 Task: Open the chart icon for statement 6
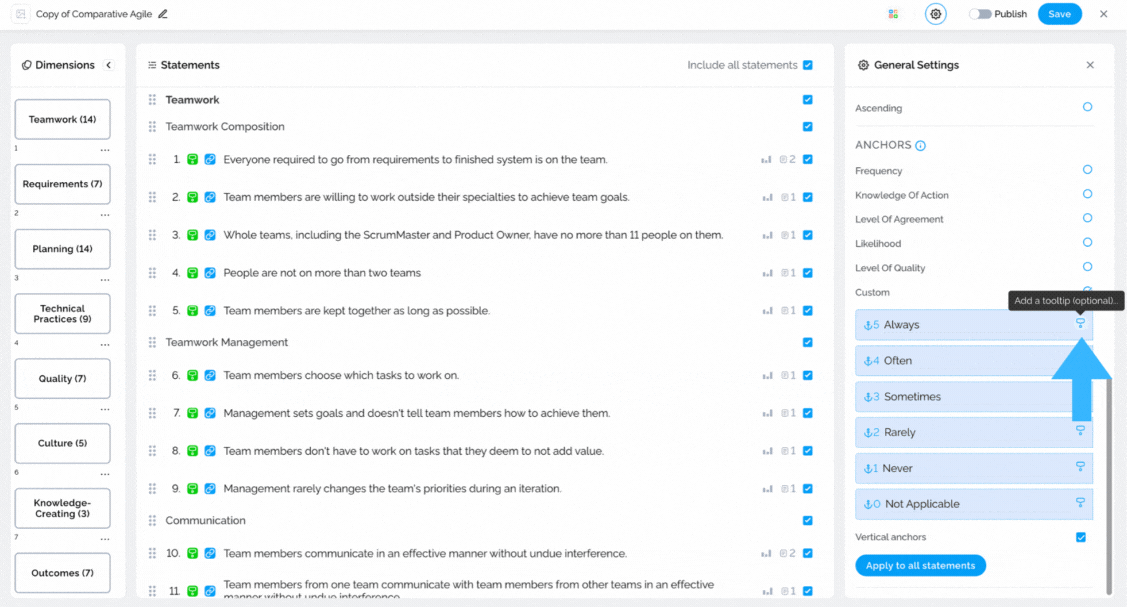(x=767, y=376)
